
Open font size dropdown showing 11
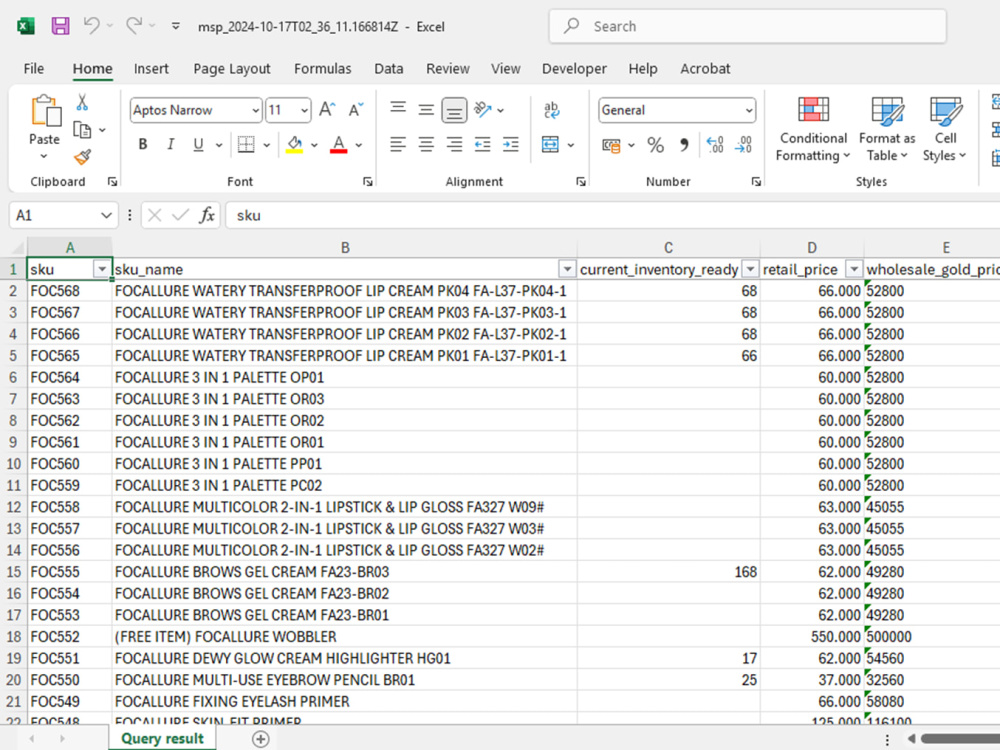304,110
